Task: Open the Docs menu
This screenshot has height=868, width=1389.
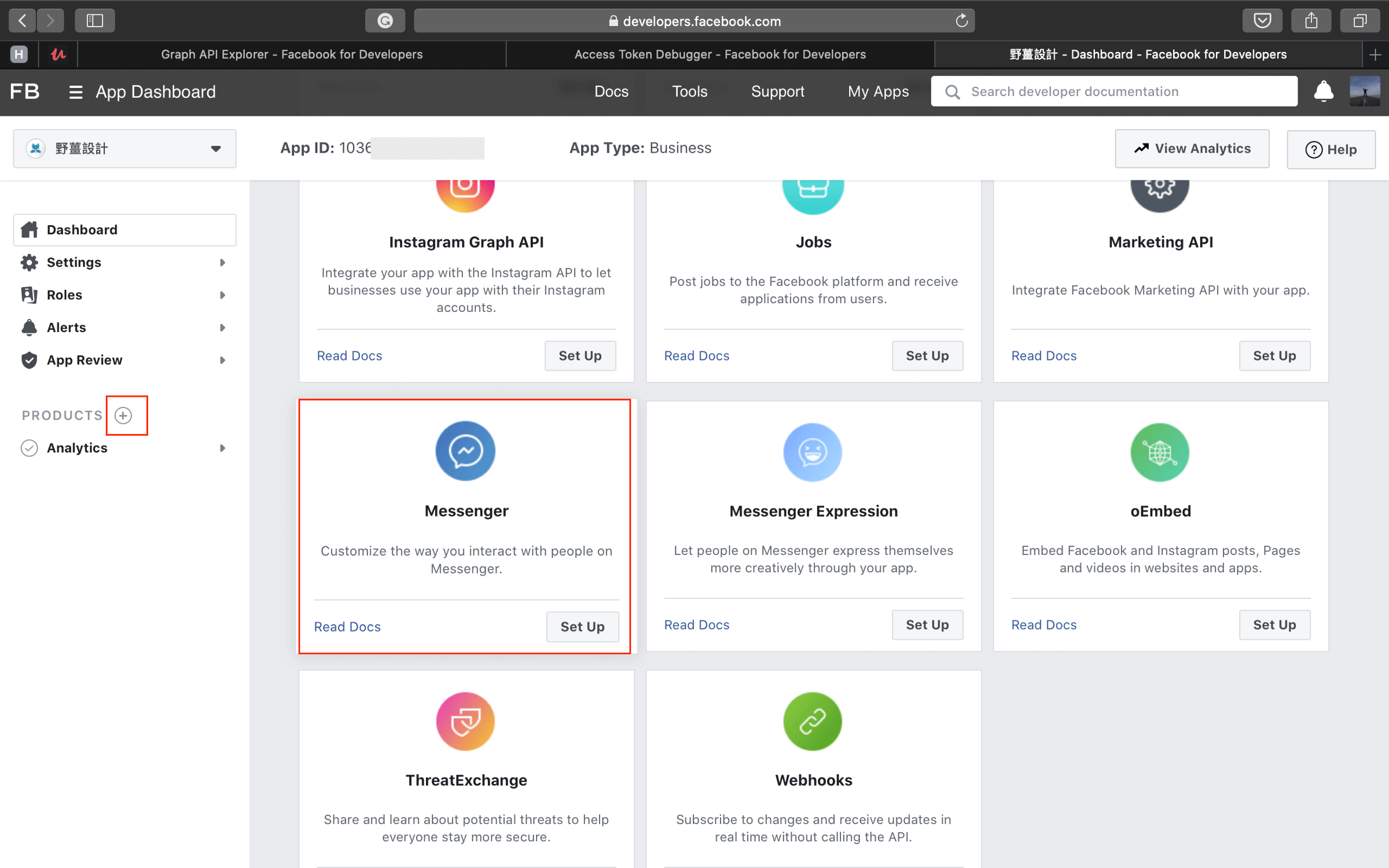Action: [611, 91]
